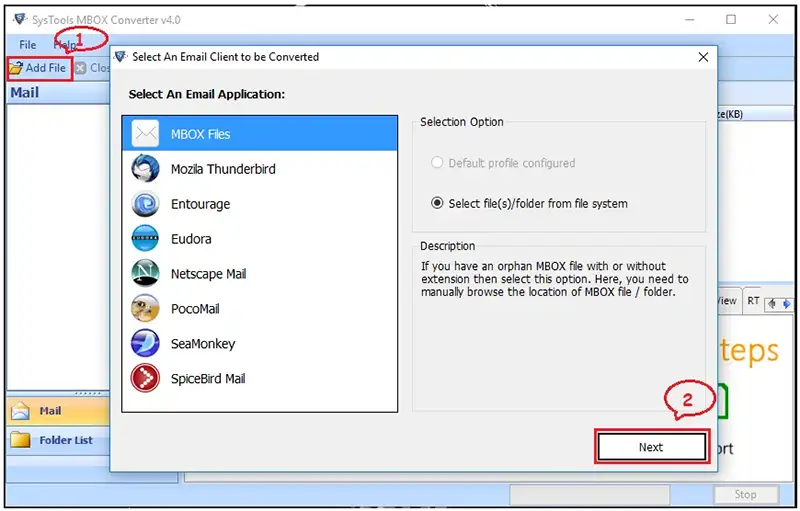Open the Mail navigation pane

(58, 411)
